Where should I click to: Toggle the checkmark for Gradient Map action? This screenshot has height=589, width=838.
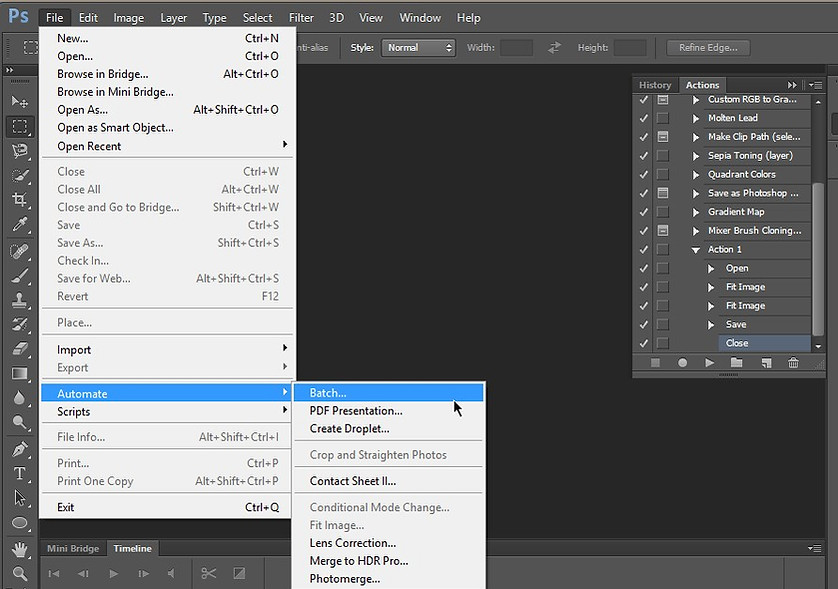(644, 212)
